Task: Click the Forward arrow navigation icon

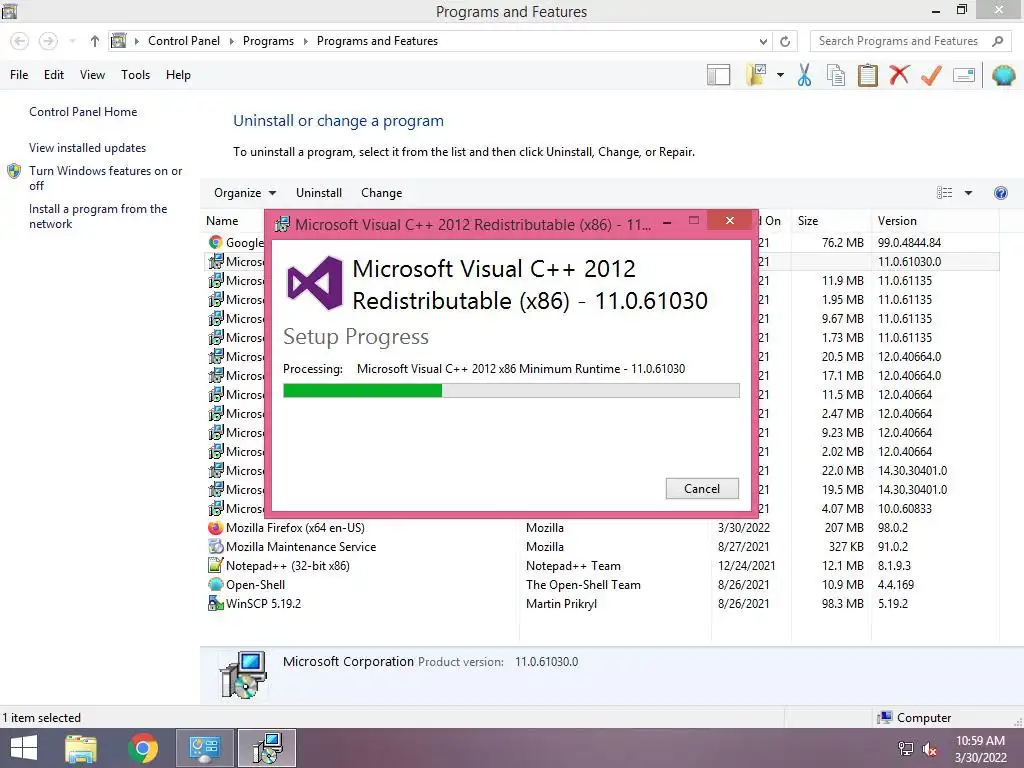Action: point(48,41)
